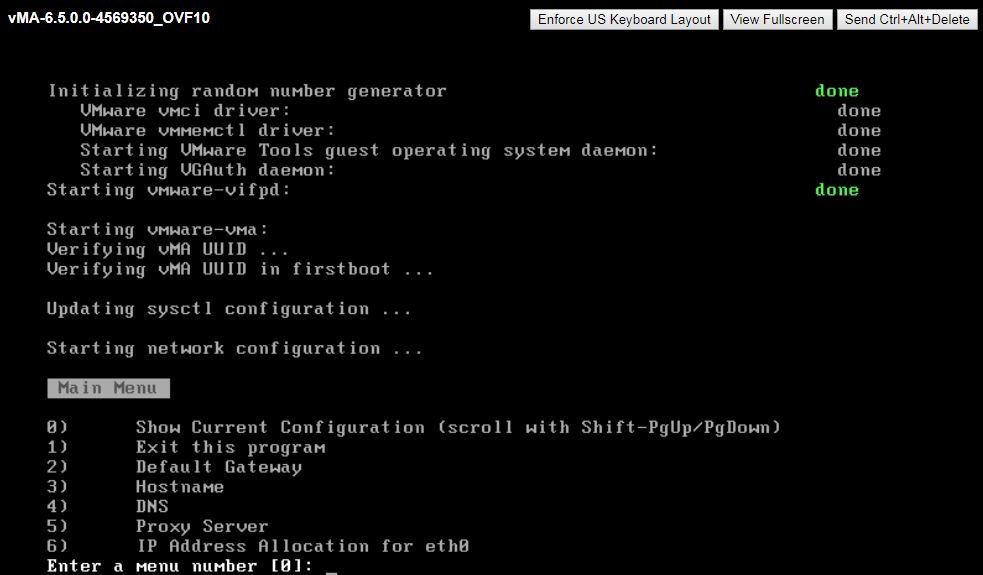This screenshot has width=983, height=575.
Task: Click the vMA-6.5.0.0-4569350_OVF10 console title
Action: tap(109, 18)
